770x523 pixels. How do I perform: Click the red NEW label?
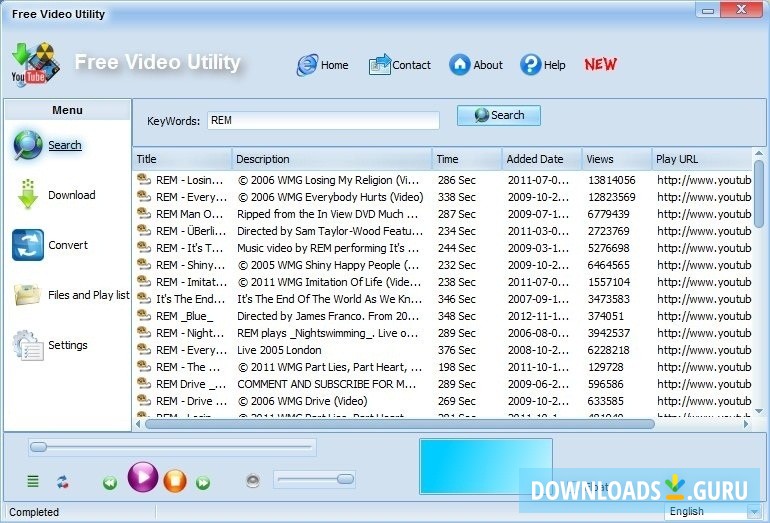pyautogui.click(x=600, y=64)
